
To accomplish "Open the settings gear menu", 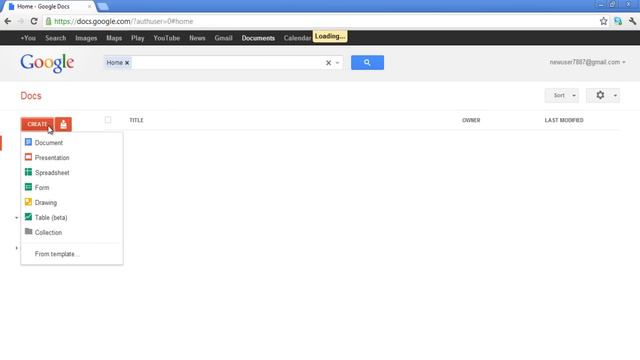I will pyautogui.click(x=603, y=96).
